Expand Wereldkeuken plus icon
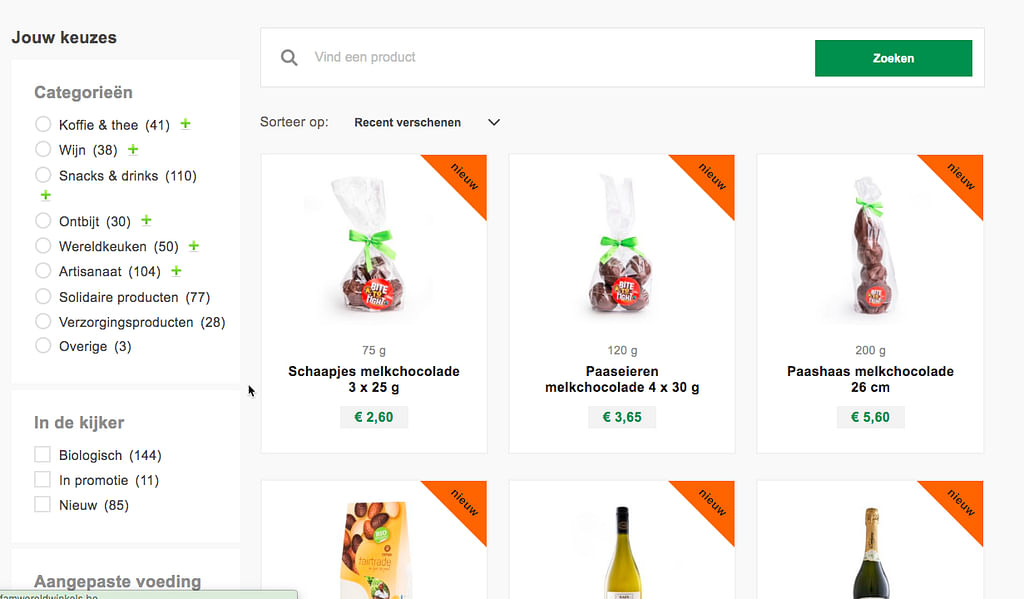Viewport: 1024px width, 599px height. point(194,246)
